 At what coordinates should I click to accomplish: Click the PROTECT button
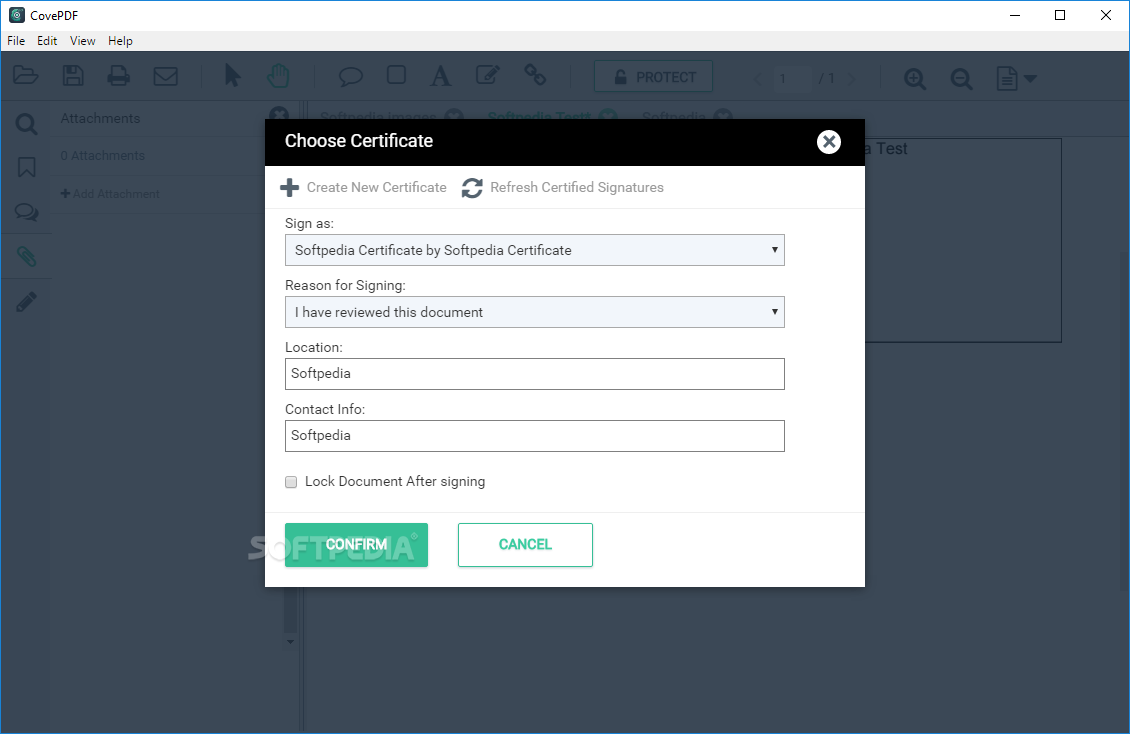pyautogui.click(x=653, y=76)
